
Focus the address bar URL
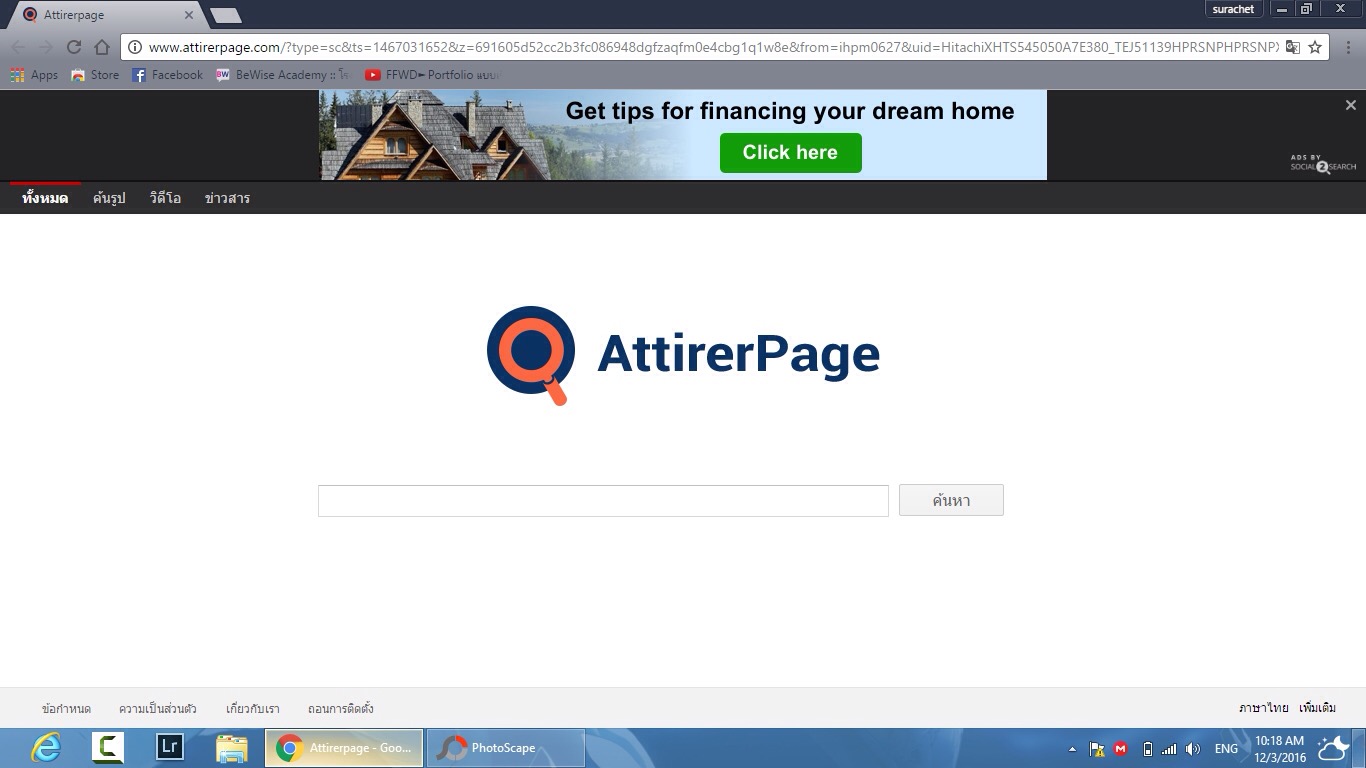pyautogui.click(x=713, y=47)
